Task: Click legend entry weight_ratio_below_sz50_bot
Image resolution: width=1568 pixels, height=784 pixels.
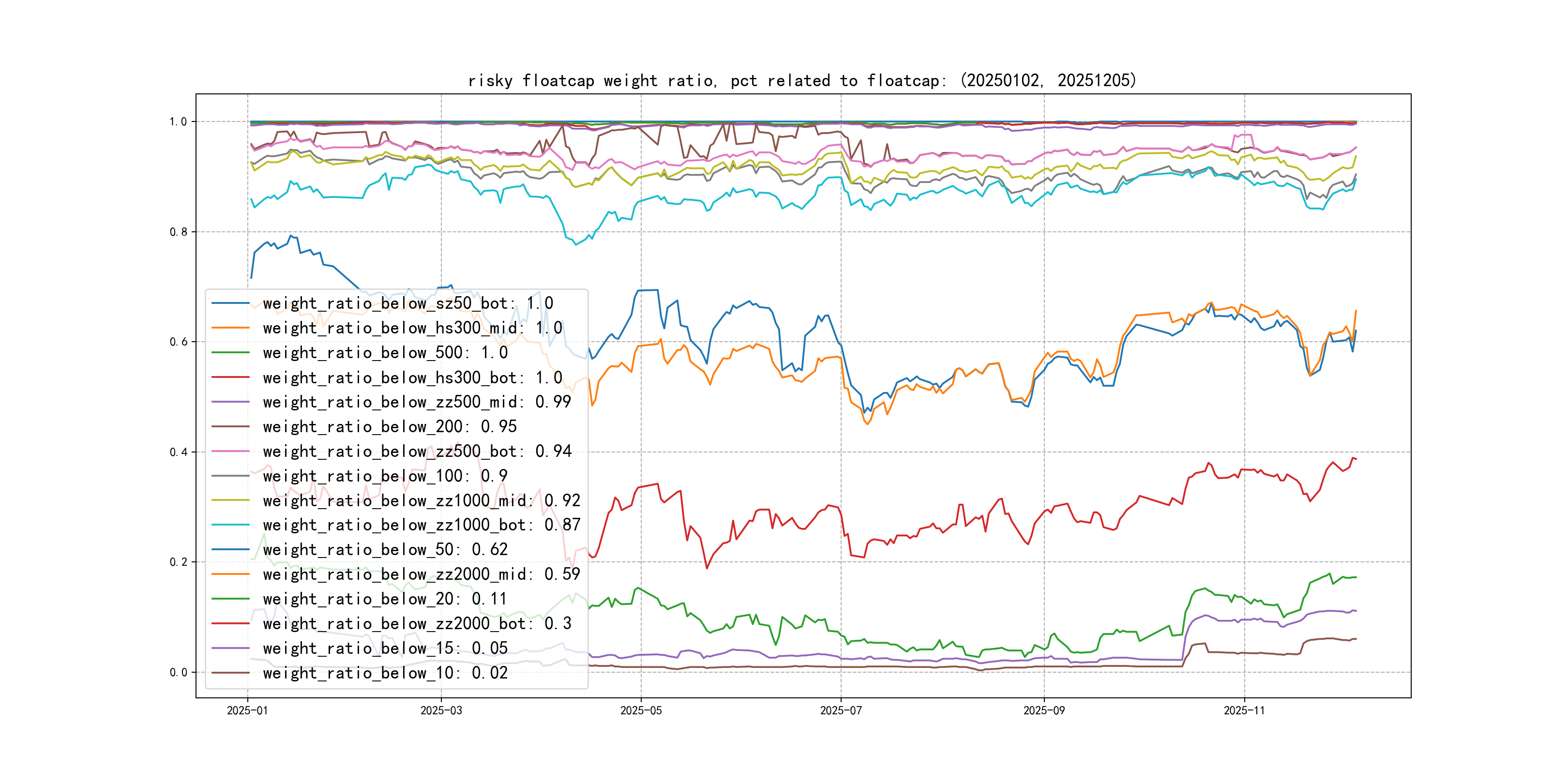Action: 407,303
